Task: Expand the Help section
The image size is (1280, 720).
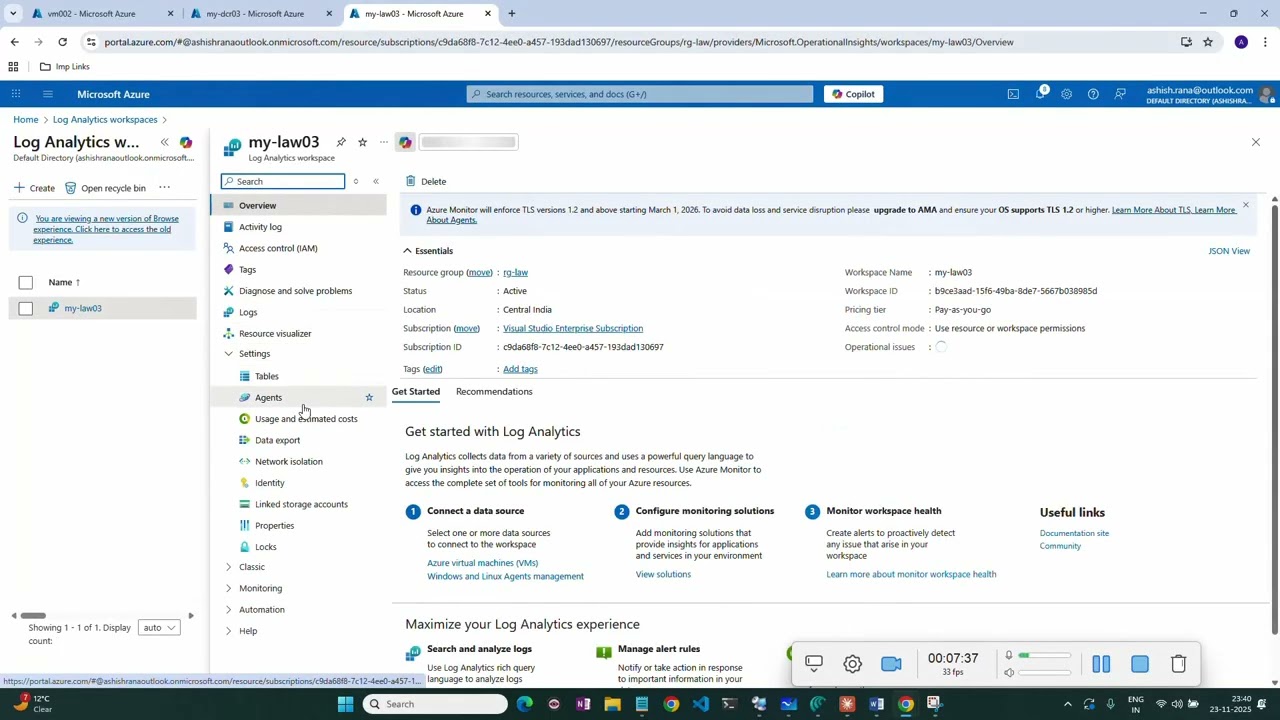Action: pyautogui.click(x=228, y=631)
